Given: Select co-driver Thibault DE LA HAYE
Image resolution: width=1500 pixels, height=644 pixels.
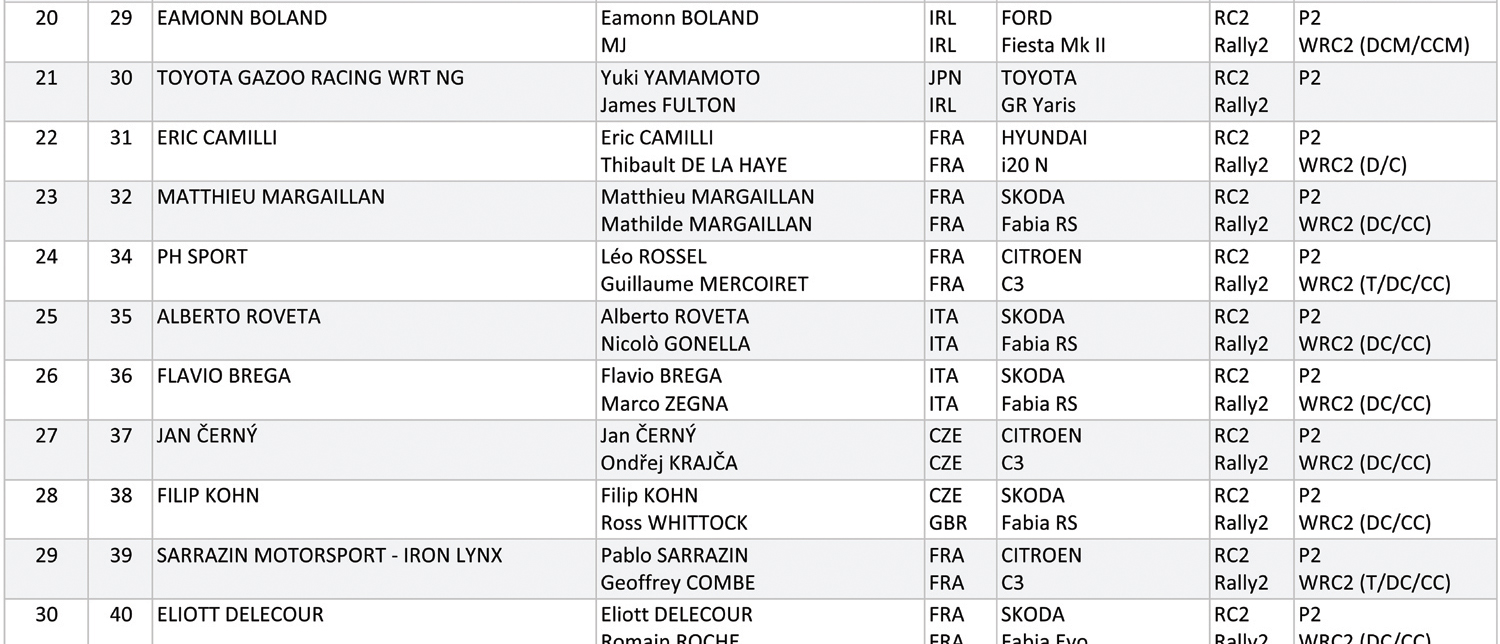Looking at the screenshot, I should (x=694, y=165).
